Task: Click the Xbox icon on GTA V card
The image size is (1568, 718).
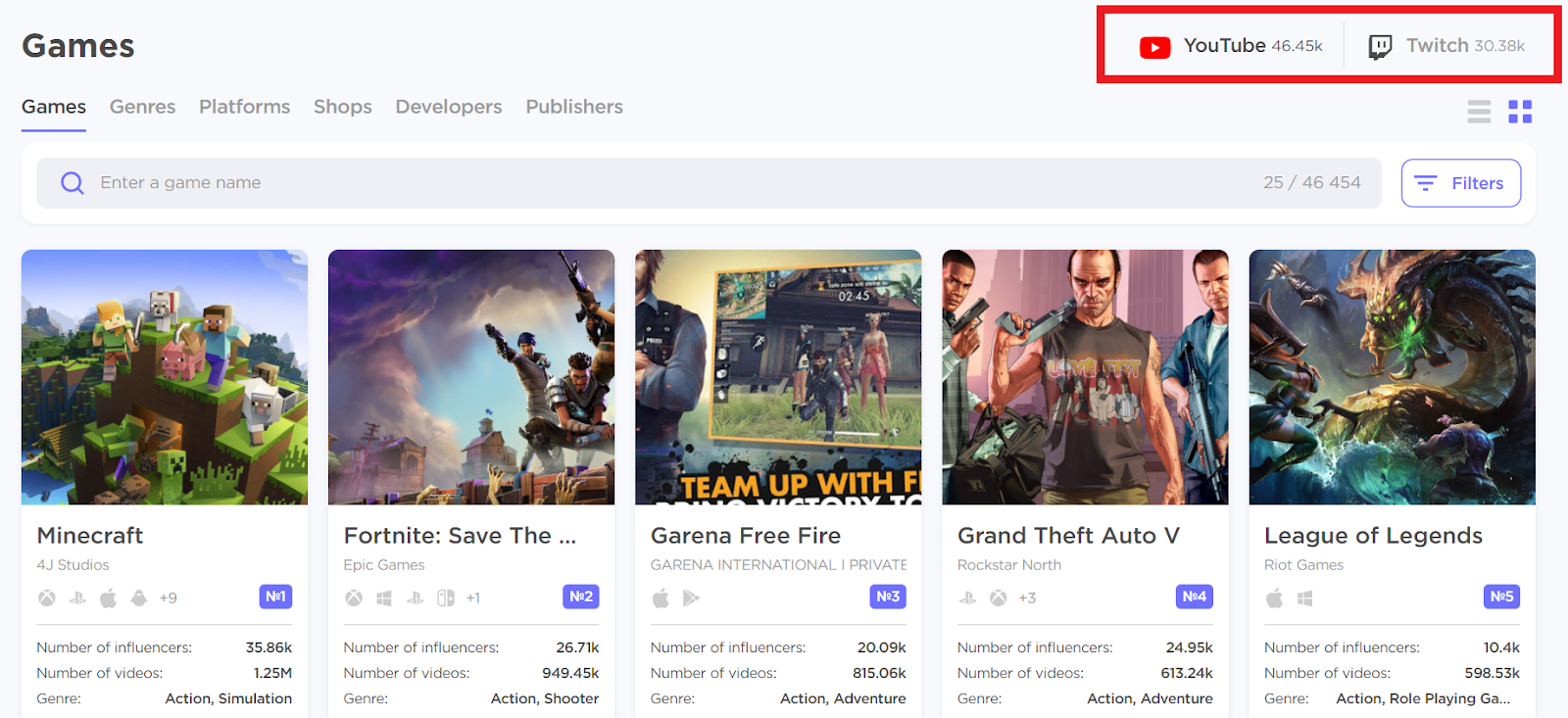Action: tap(998, 598)
